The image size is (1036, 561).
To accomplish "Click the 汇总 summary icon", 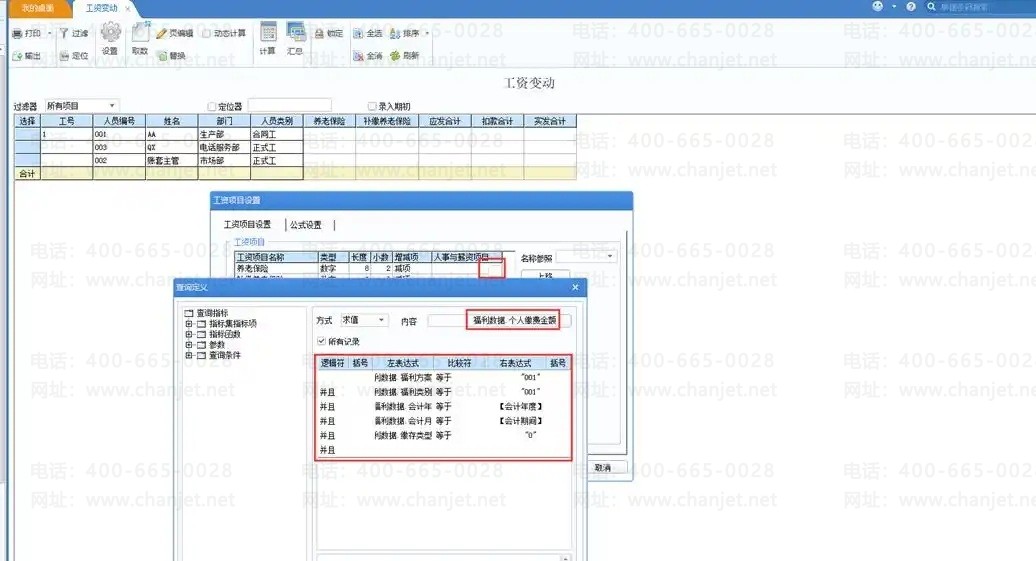I will click(295, 32).
